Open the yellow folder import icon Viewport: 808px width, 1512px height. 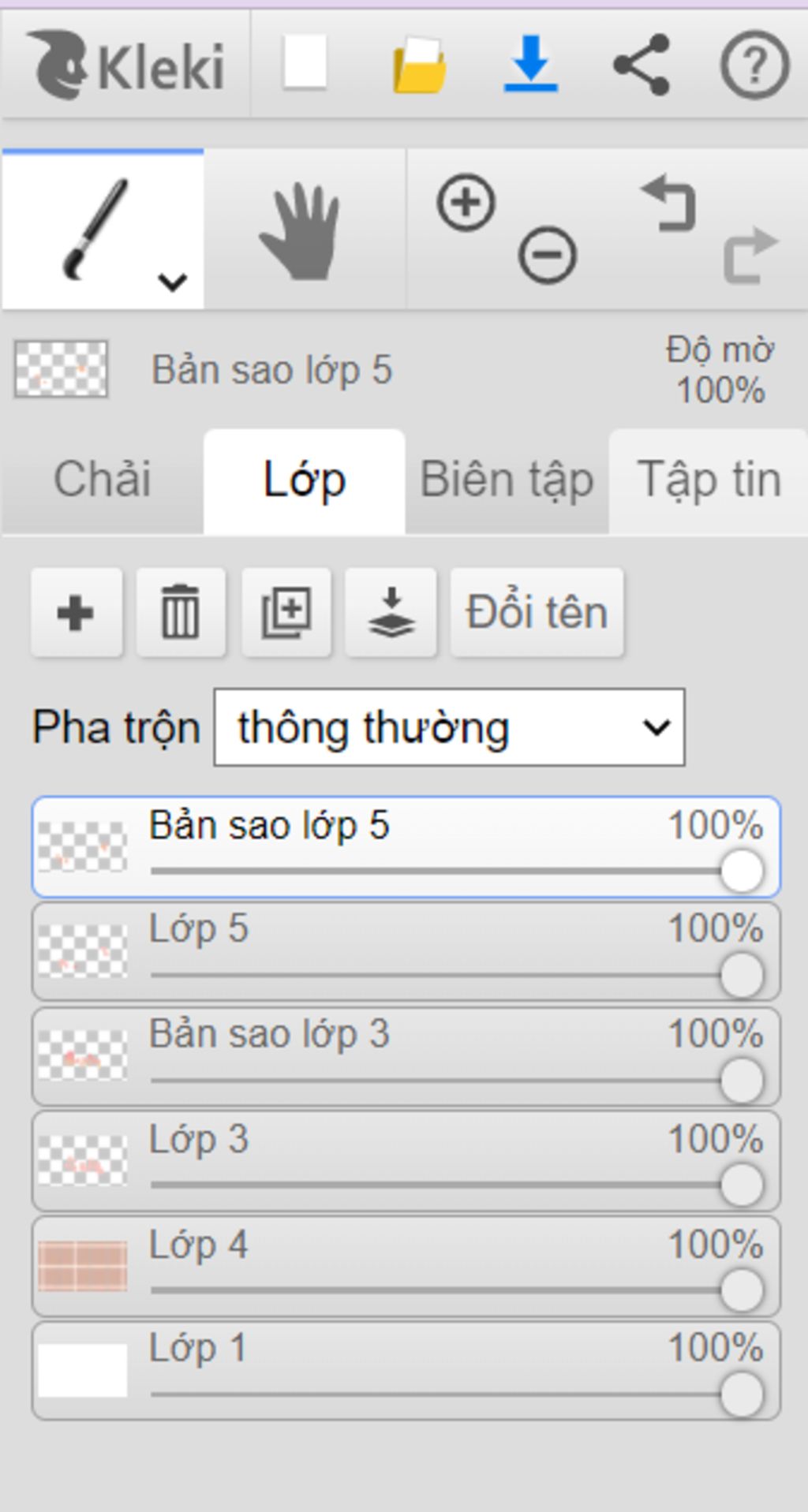coord(420,65)
